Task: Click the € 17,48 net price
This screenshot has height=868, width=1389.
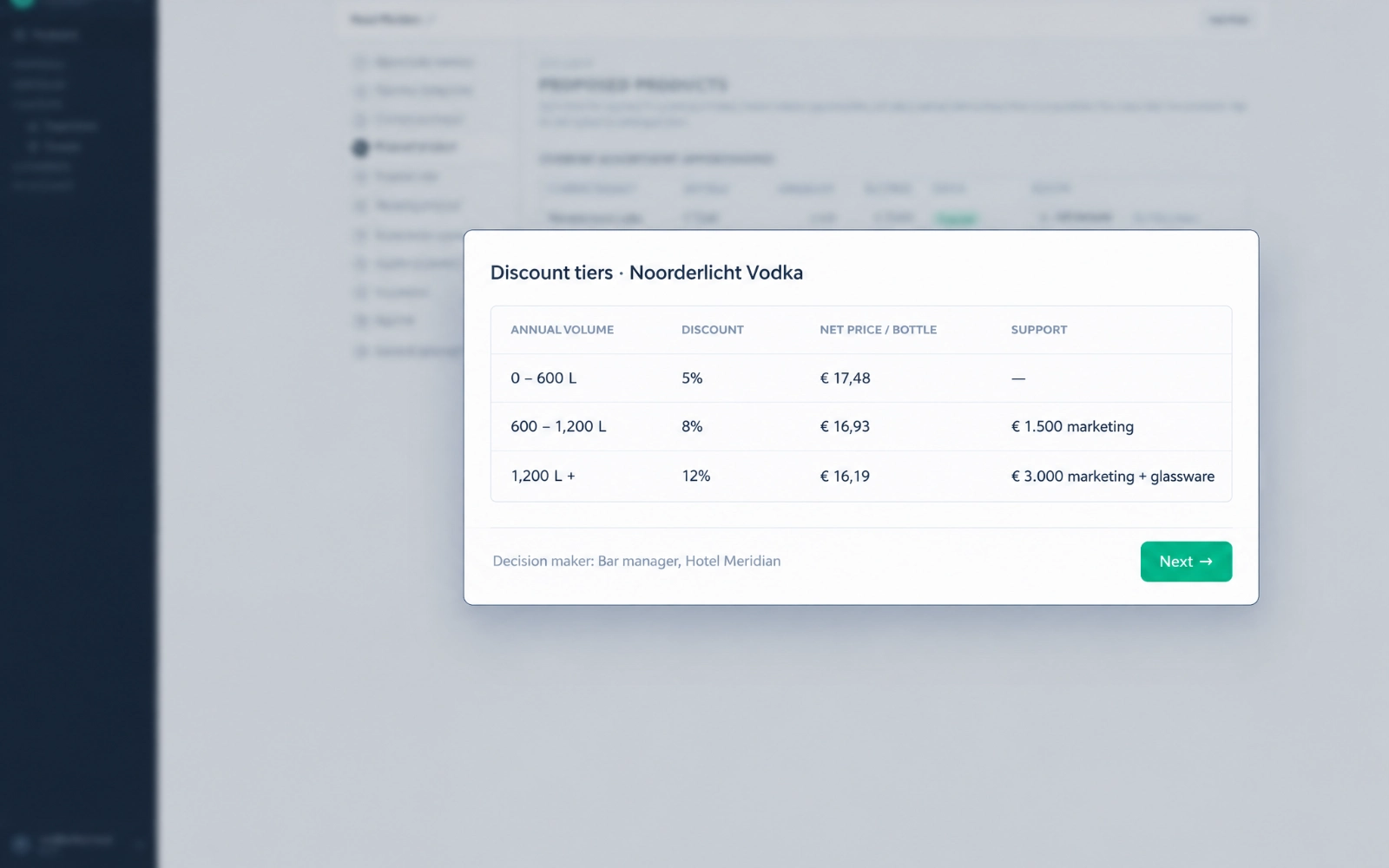Action: pos(845,378)
